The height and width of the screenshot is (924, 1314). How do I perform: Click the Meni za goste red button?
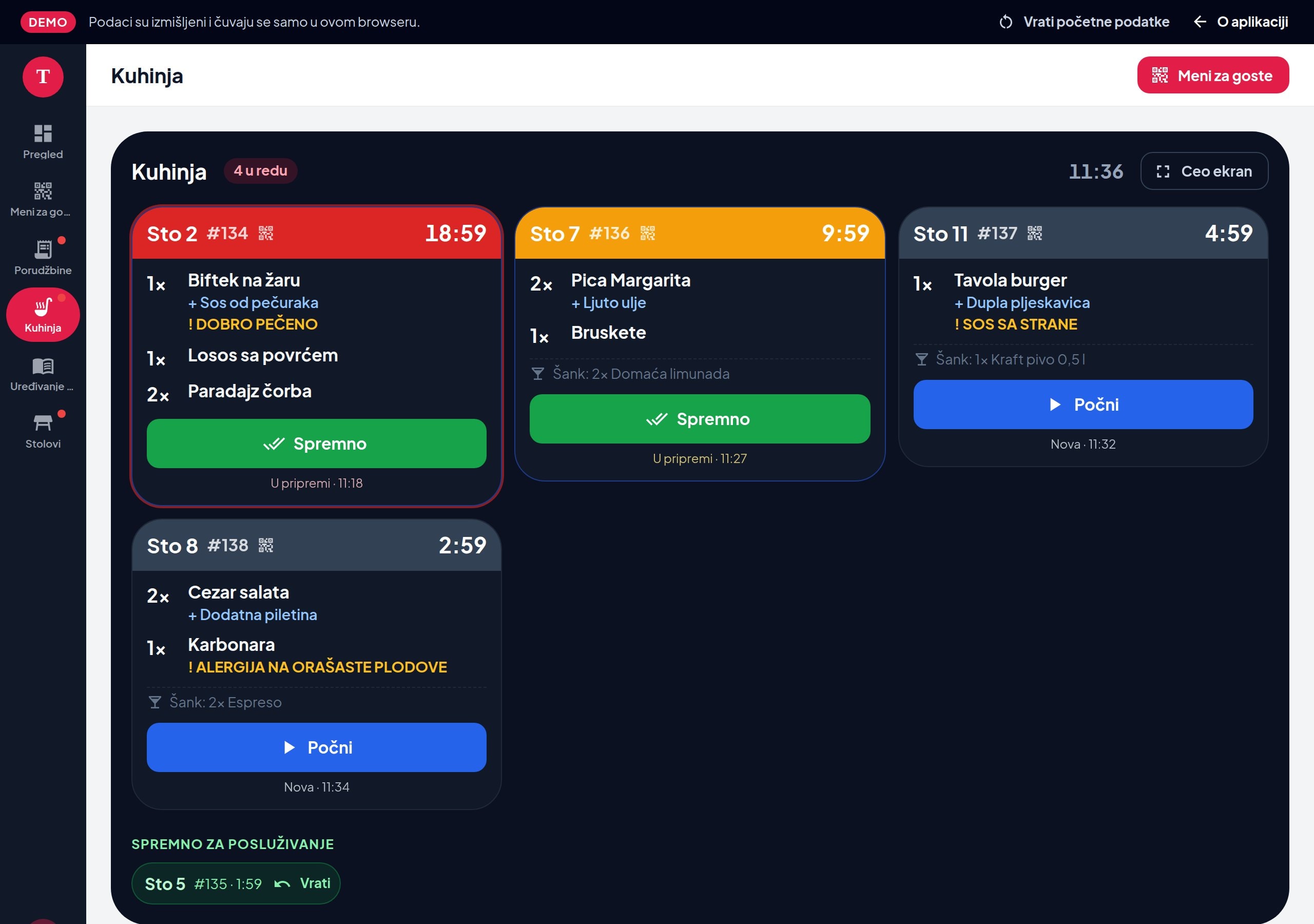(1213, 75)
